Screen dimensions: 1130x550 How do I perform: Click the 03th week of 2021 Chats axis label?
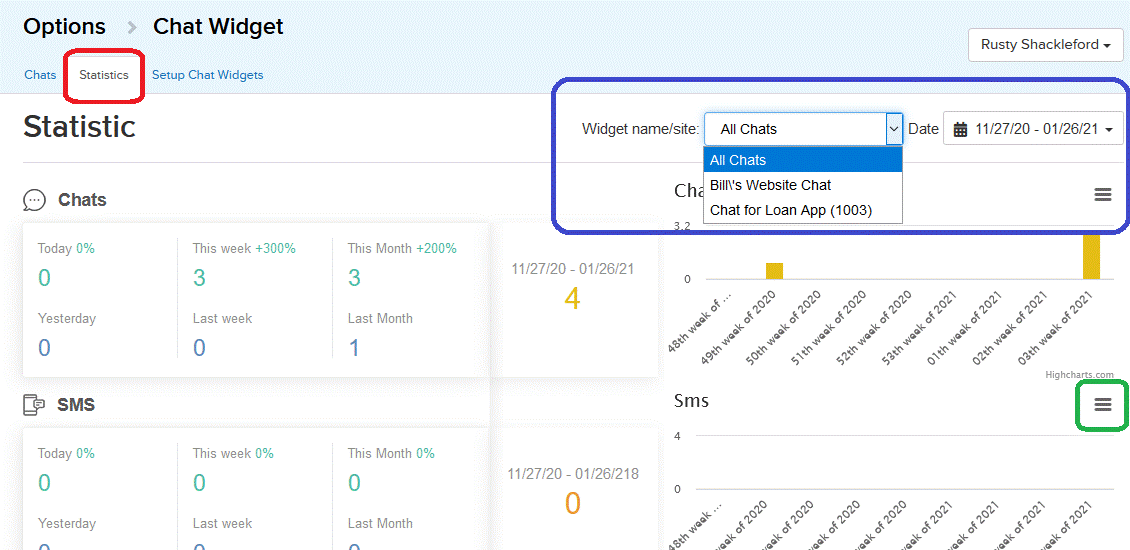(x=1055, y=327)
